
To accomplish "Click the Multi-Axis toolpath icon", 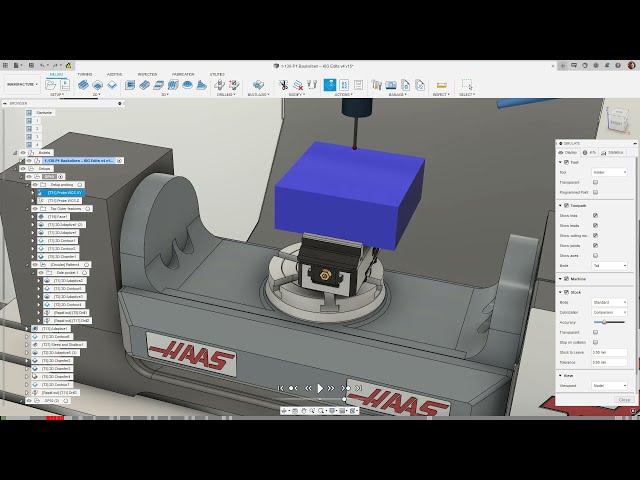I will (x=258, y=85).
